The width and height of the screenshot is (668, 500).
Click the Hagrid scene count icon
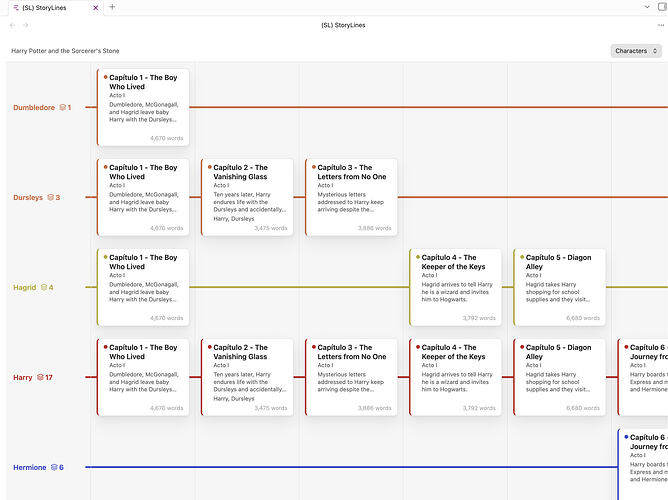pos(43,287)
